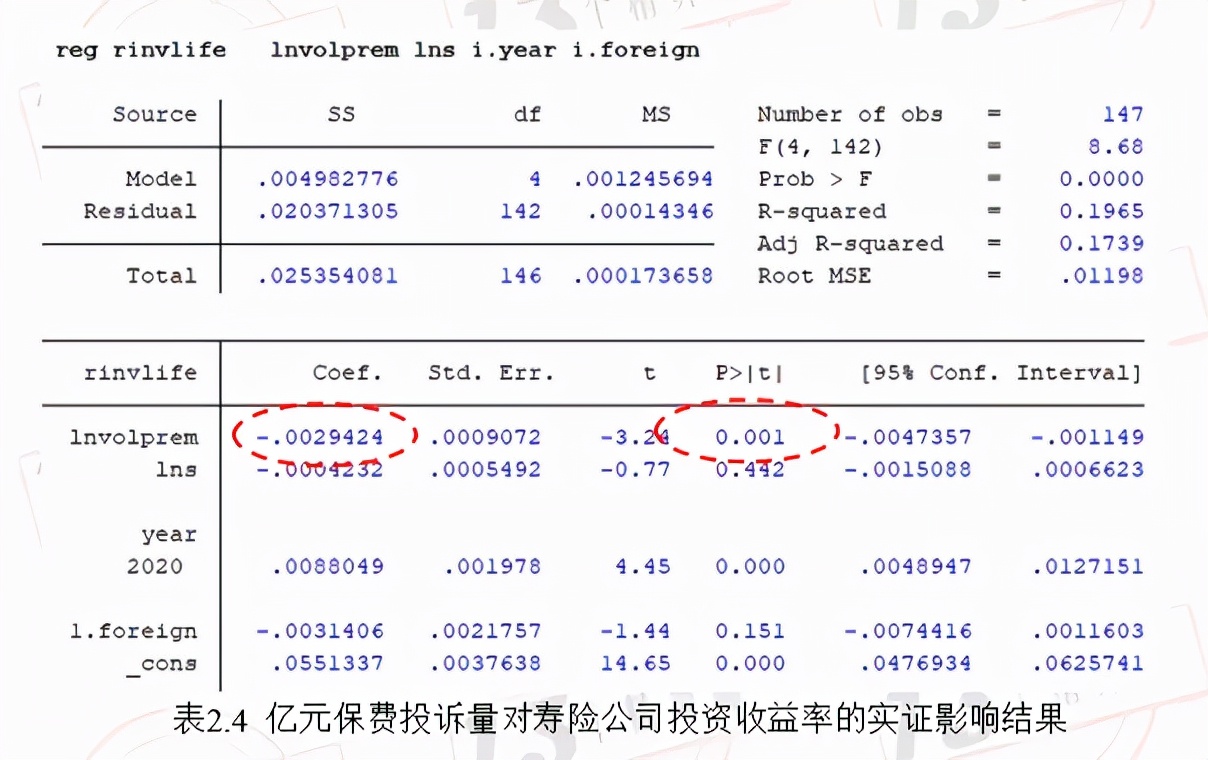Select _cons std. err. .0037638
The image size is (1208, 760).
[485, 663]
